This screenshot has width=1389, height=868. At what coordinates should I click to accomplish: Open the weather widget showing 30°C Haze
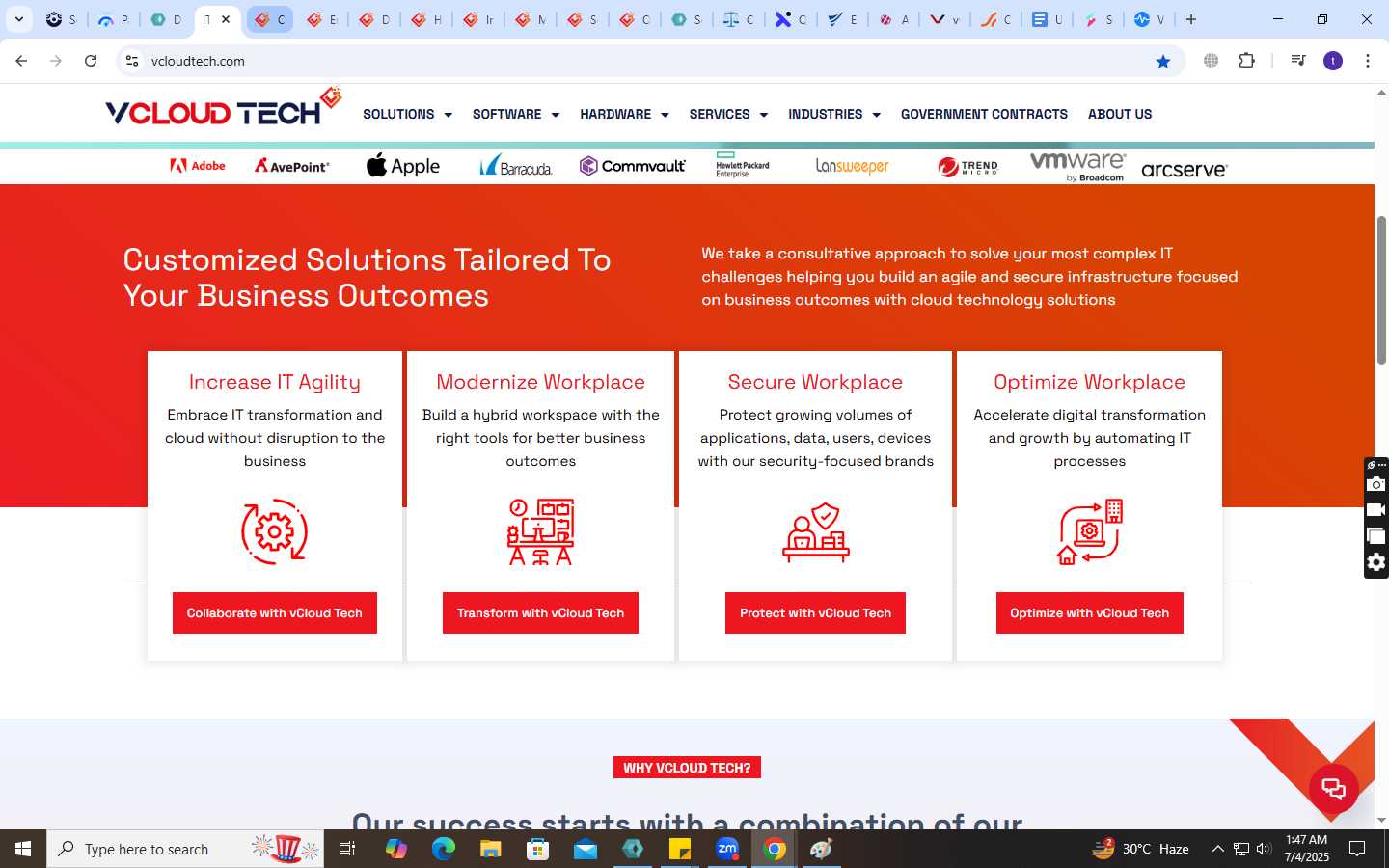coord(1141,849)
